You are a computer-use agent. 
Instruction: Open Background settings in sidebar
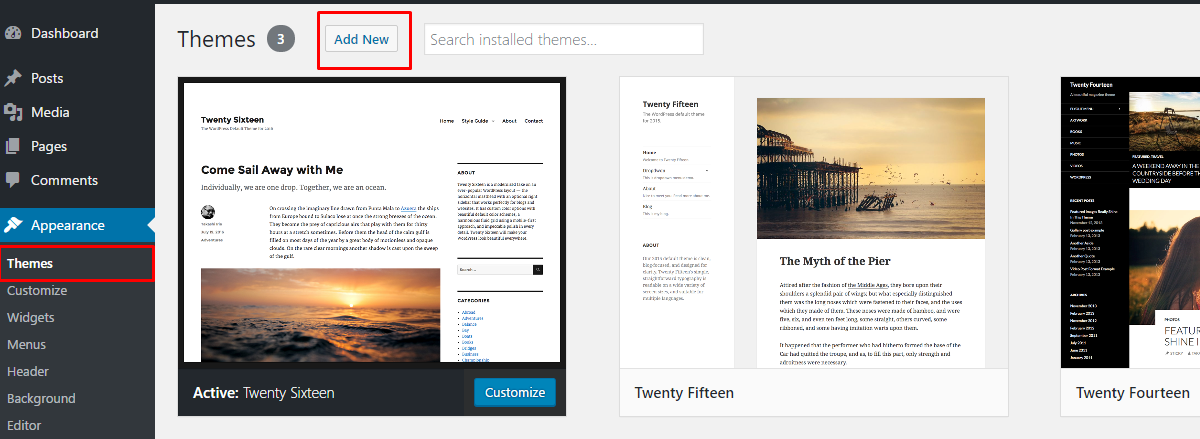[41, 399]
